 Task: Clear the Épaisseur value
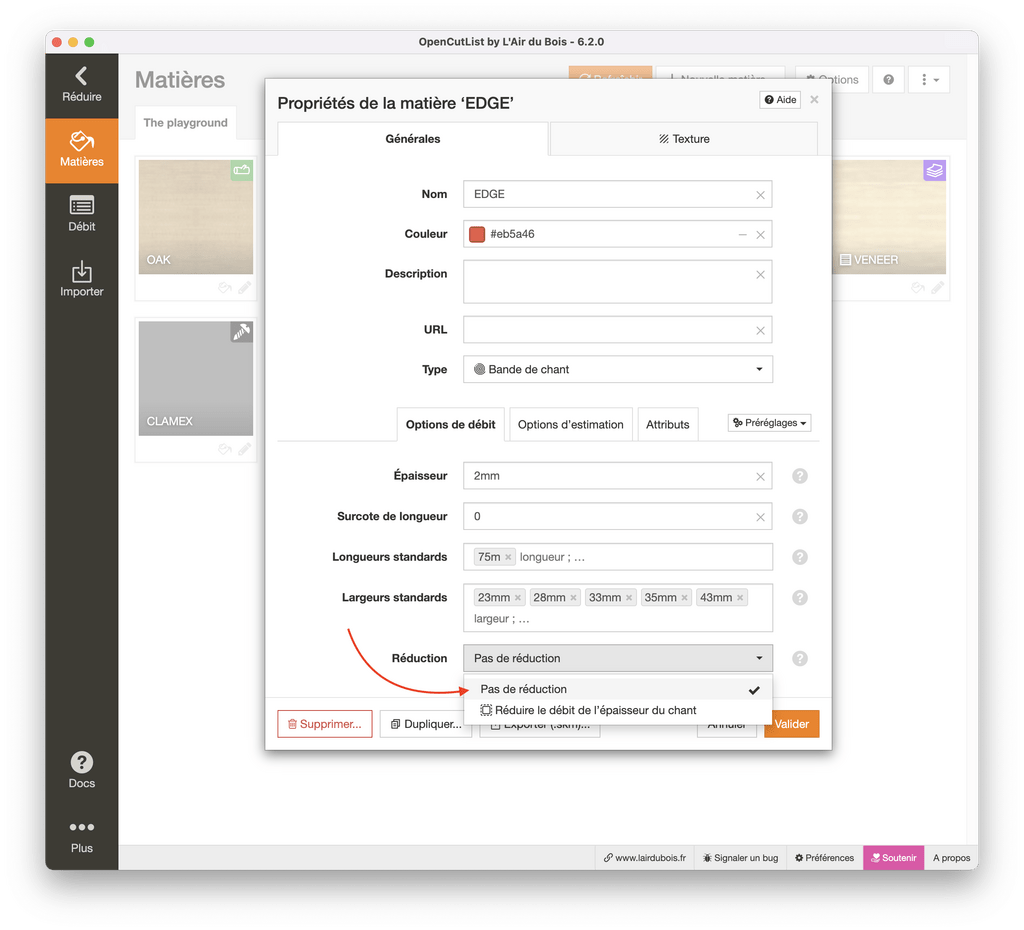pyautogui.click(x=760, y=477)
